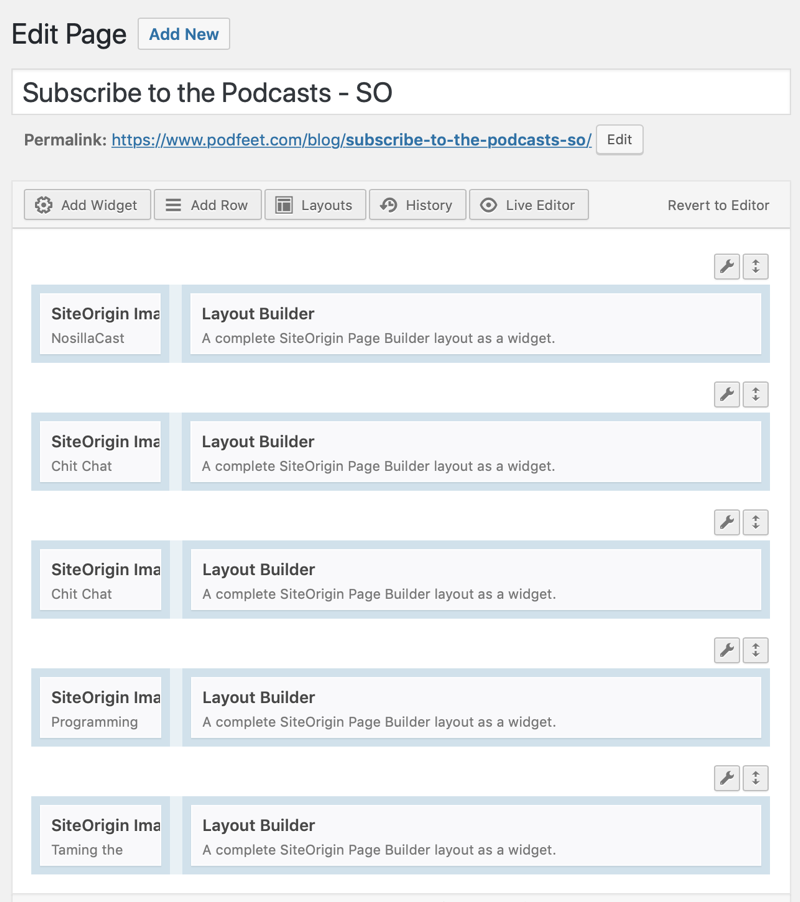Click the move arrows icon above the Taming the row
This screenshot has width=800, height=902.
(756, 778)
